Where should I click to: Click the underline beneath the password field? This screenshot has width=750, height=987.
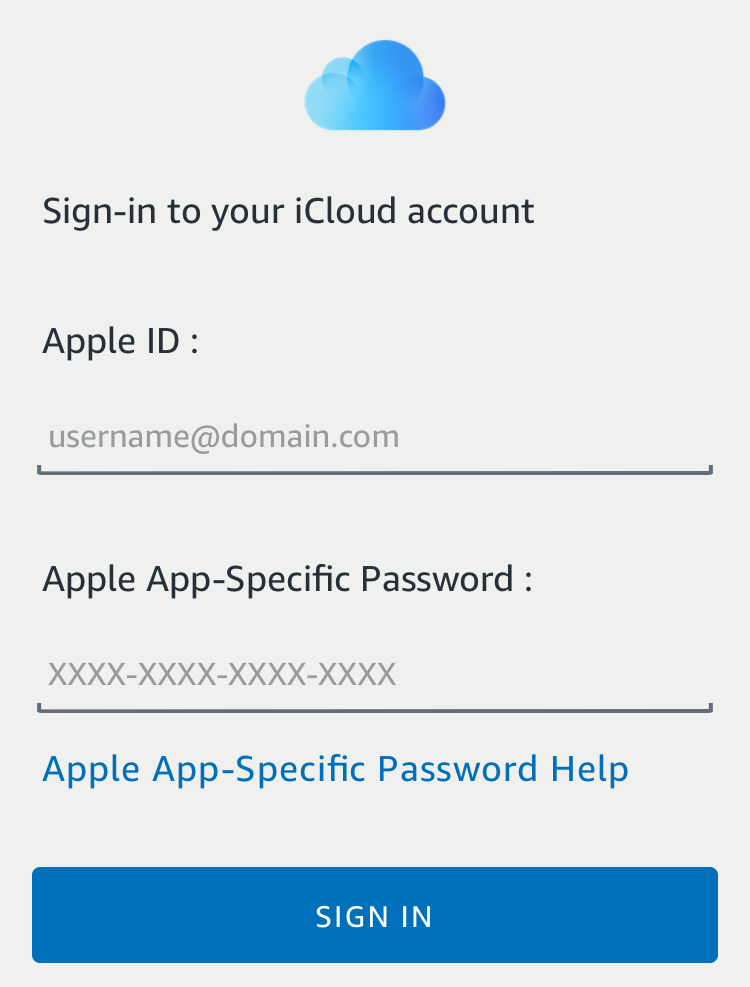[375, 710]
